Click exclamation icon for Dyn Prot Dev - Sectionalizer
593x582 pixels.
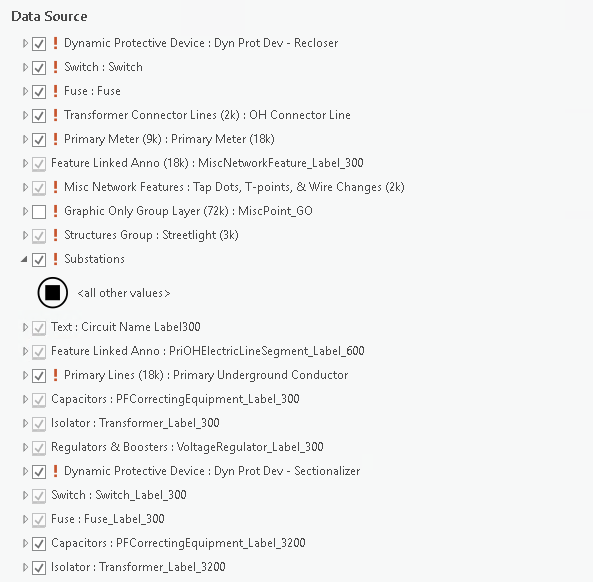(55, 471)
